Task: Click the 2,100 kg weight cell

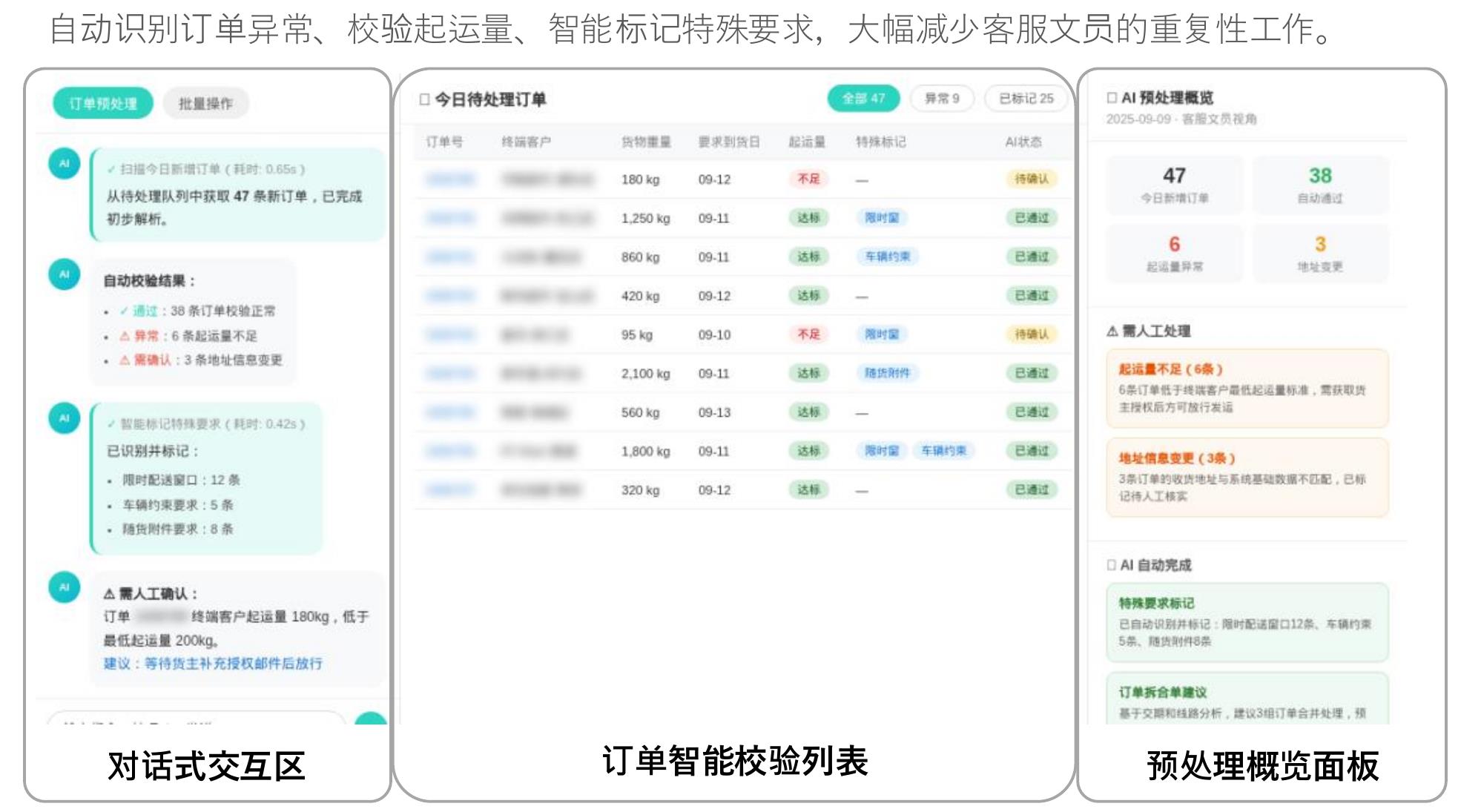Action: [645, 374]
